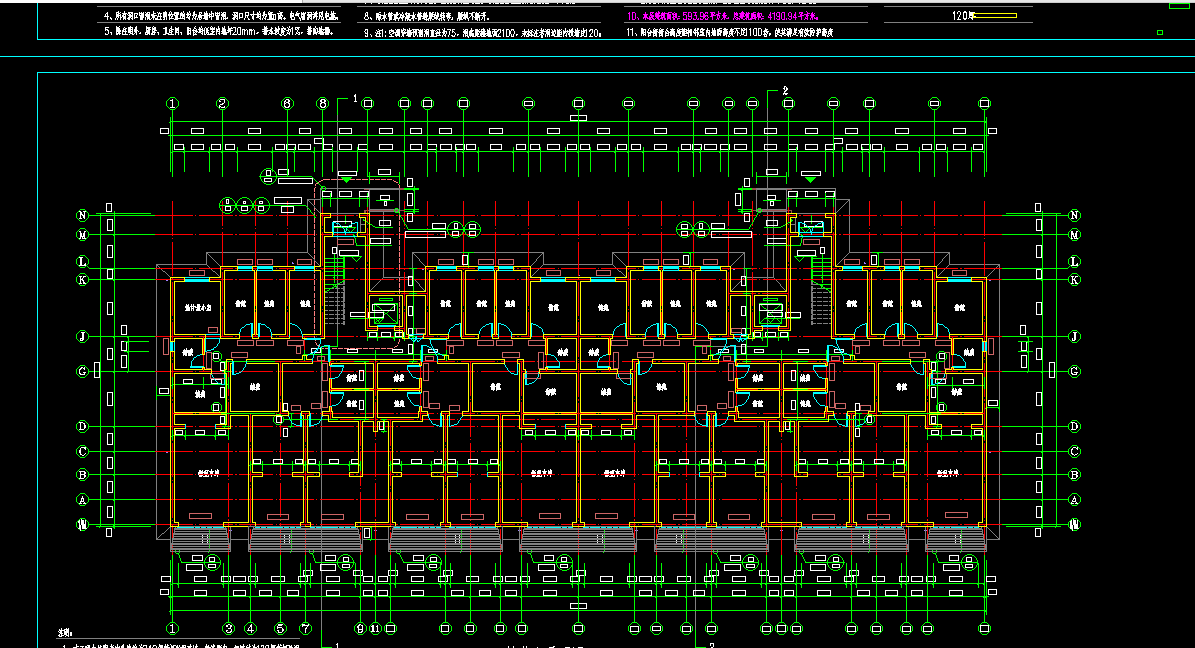Image resolution: width=1195 pixels, height=648 pixels.
Task: Pick axis bubble C on the left side
Action: (x=82, y=451)
